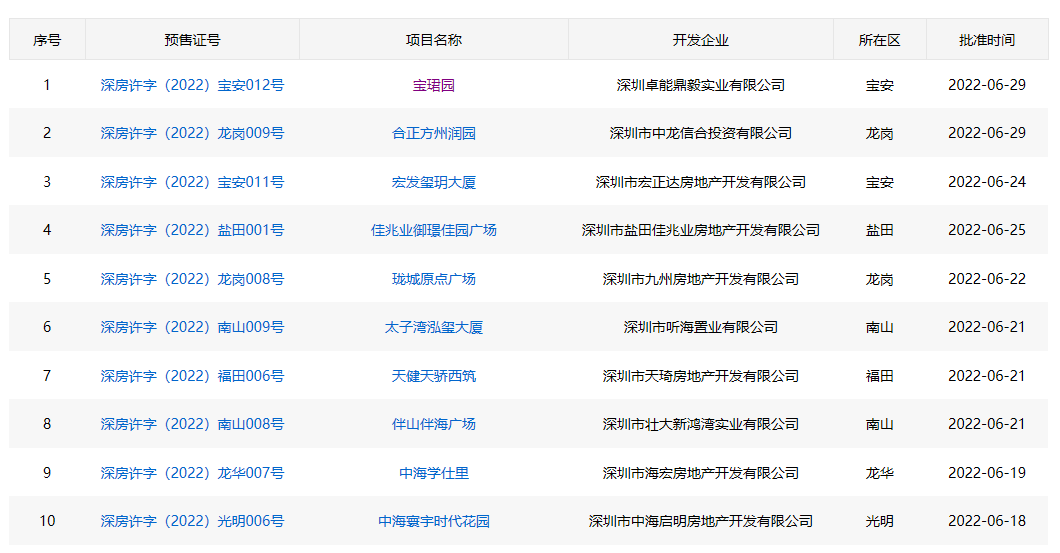
Task: Click the 序号 column header
Action: tap(47, 40)
